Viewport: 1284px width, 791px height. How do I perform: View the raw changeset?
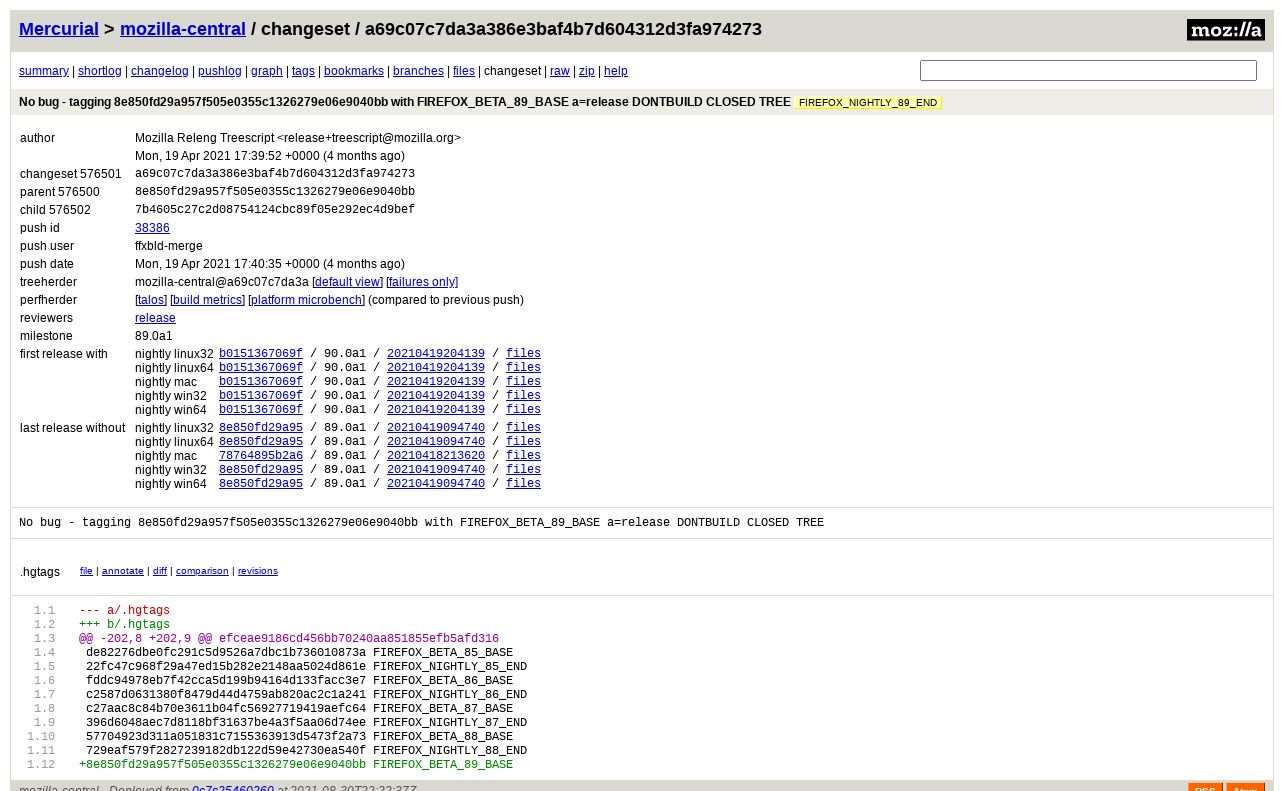560,71
